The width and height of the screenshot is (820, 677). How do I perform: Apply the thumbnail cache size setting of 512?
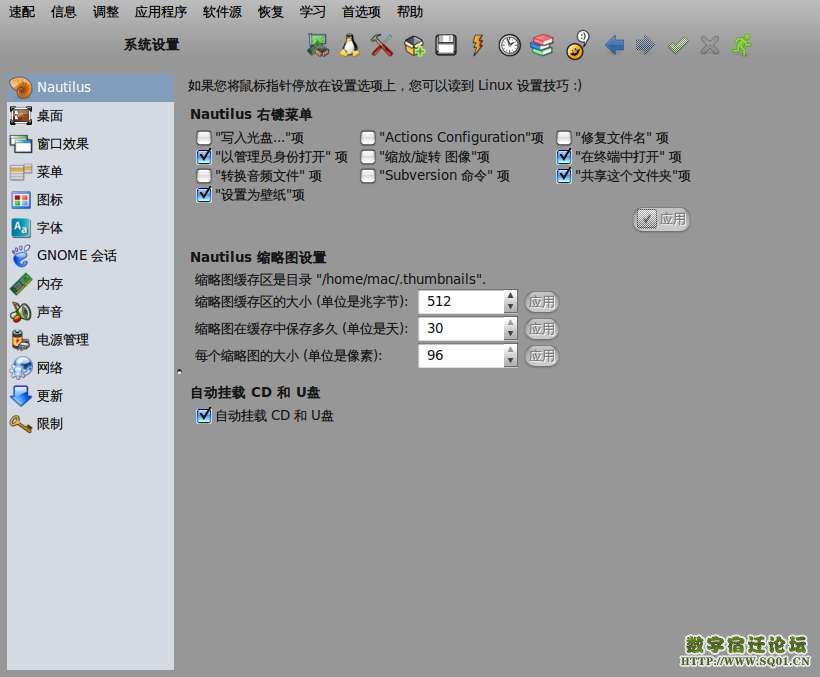point(542,302)
